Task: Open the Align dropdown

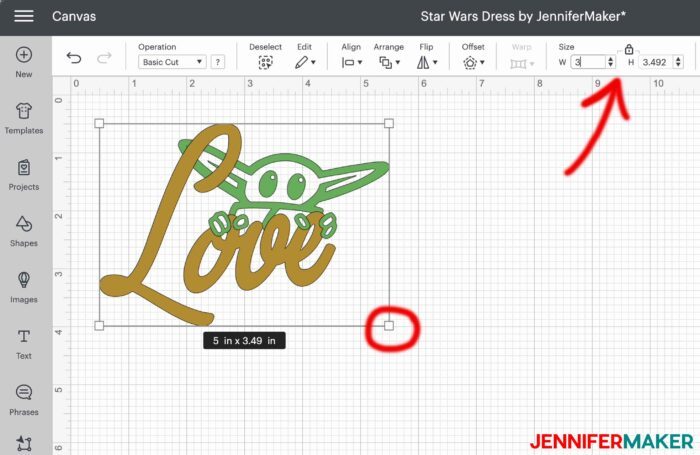Action: point(351,63)
